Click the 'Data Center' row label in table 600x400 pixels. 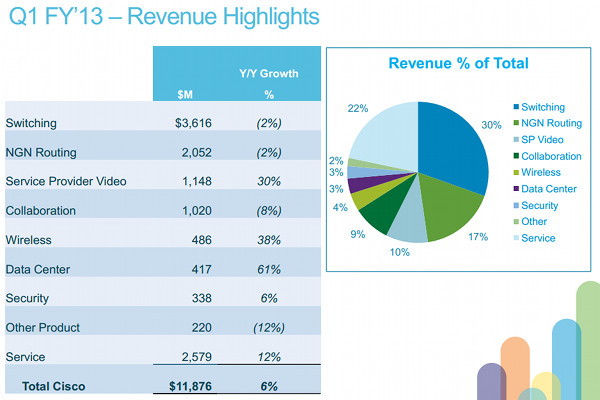pyautogui.click(x=38, y=269)
